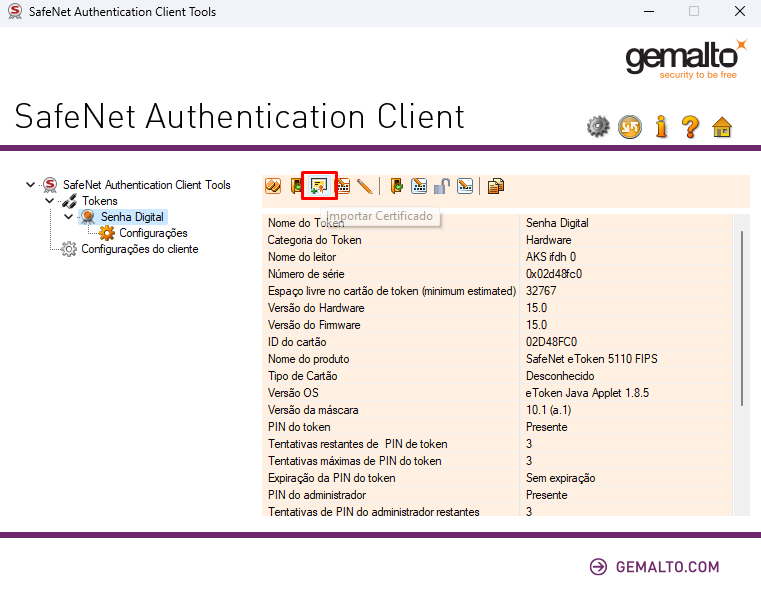Screen dimensions: 761x591
Task: Open help with the question mark icon
Action: tap(690, 126)
